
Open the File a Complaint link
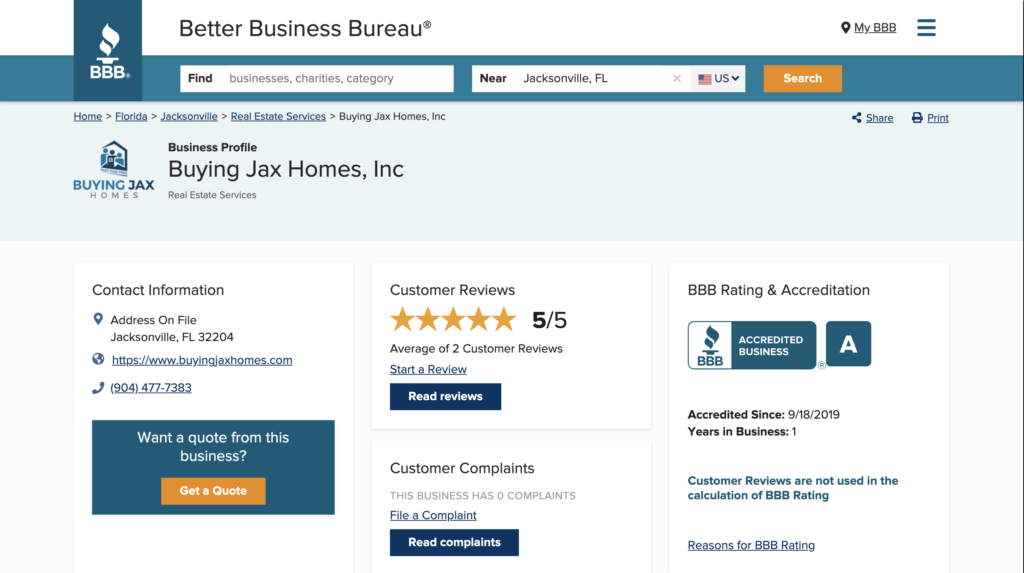(433, 516)
